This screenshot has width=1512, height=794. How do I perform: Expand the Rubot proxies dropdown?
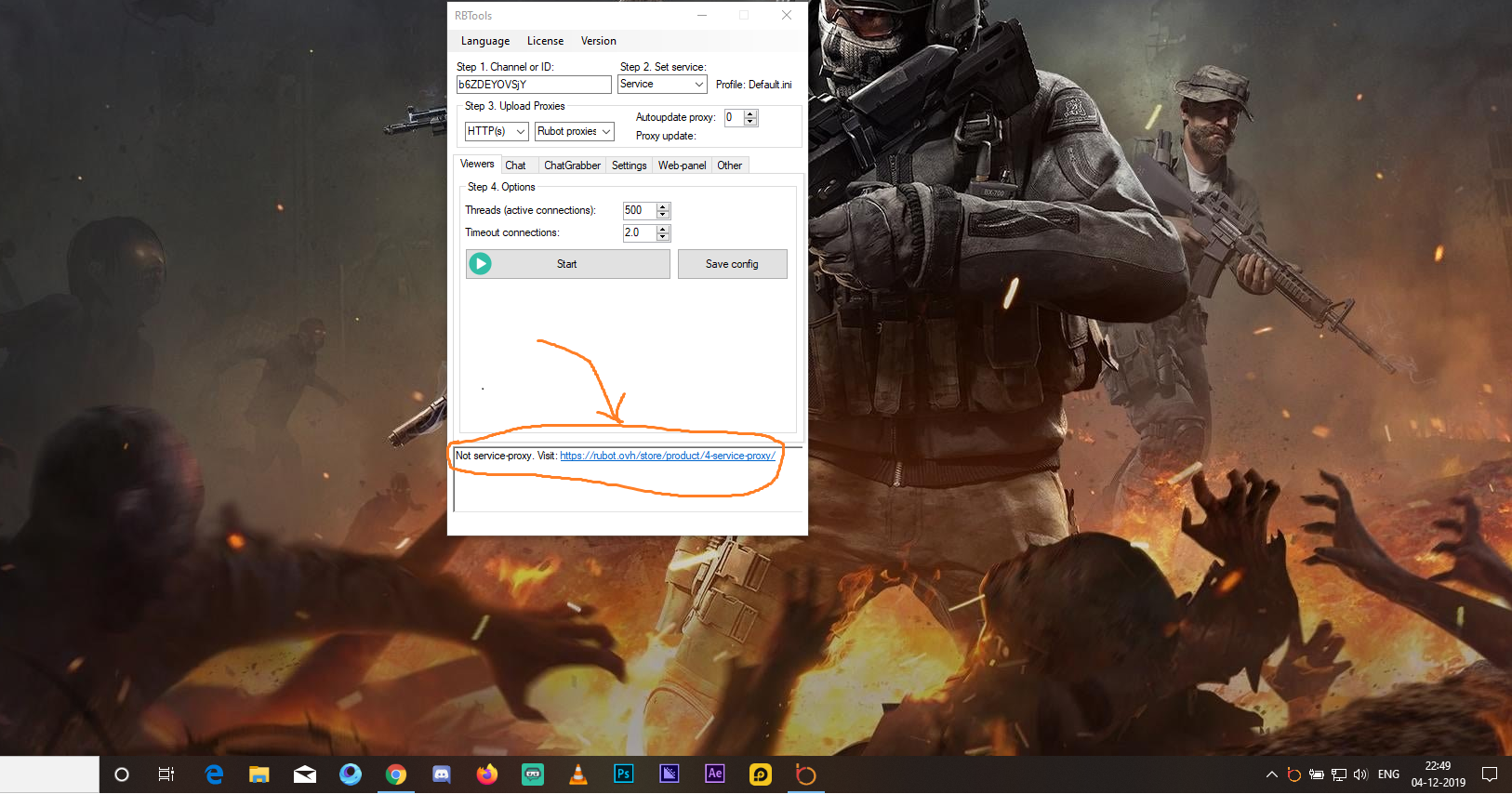tap(574, 132)
